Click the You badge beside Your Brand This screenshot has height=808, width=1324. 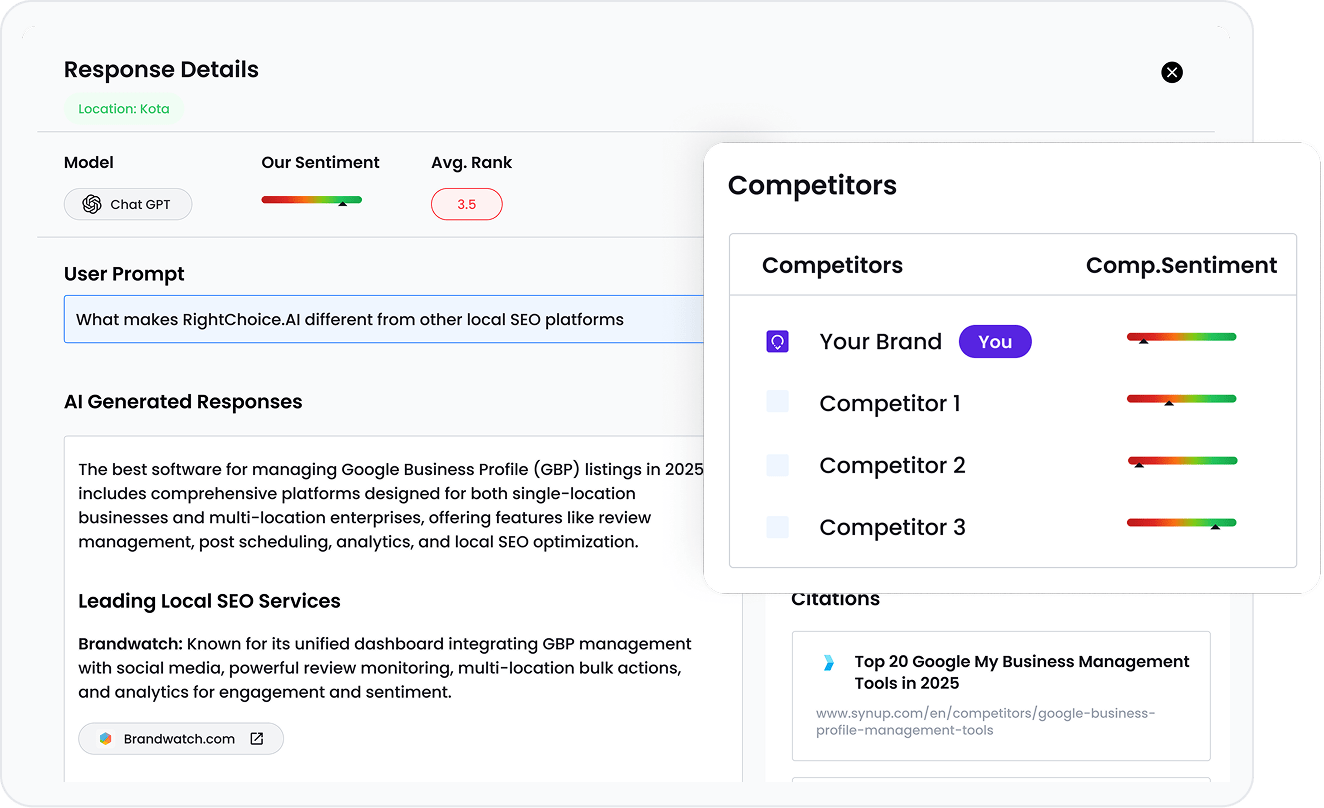click(x=995, y=342)
